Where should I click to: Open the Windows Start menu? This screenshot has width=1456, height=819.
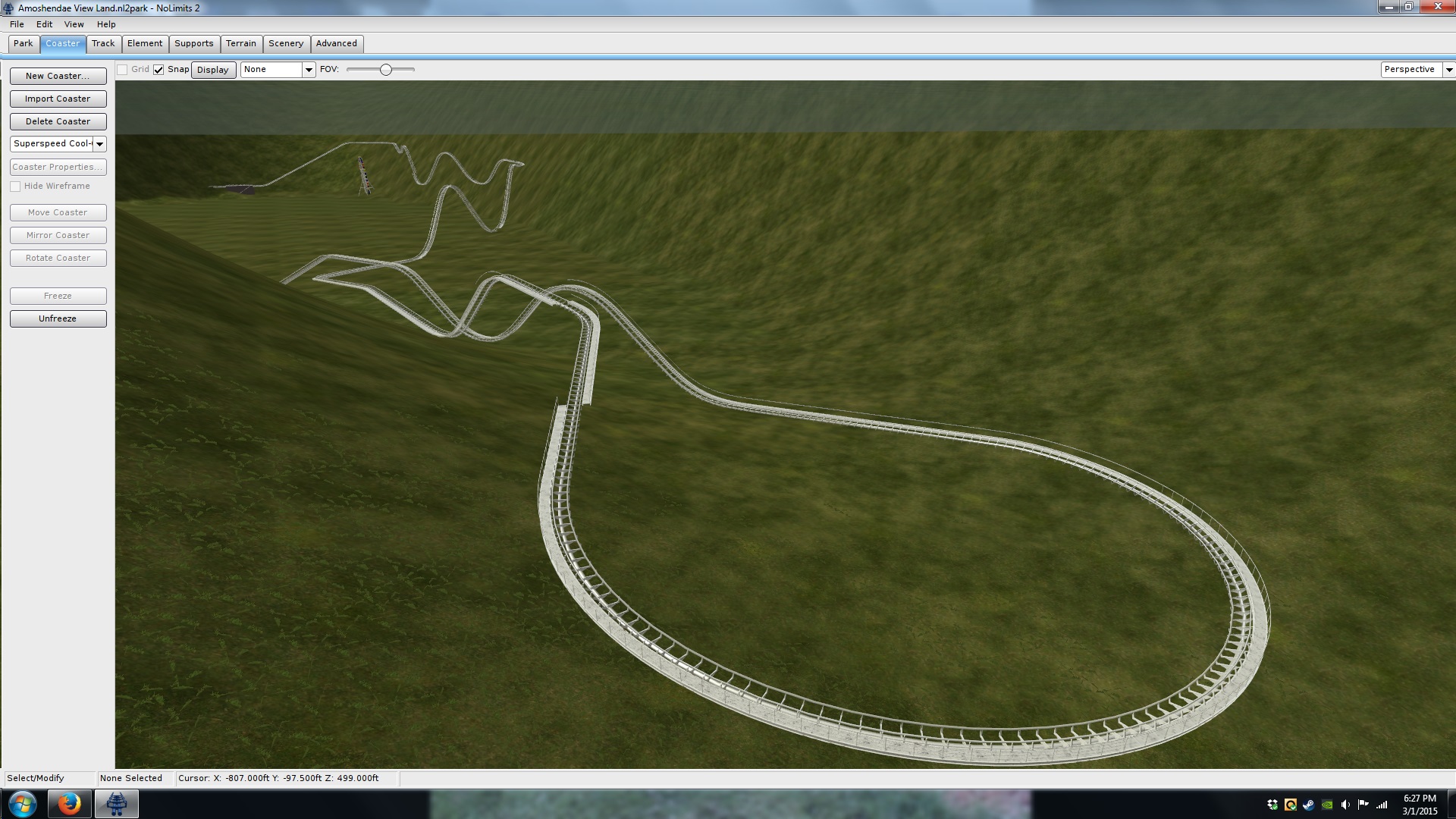pos(22,804)
